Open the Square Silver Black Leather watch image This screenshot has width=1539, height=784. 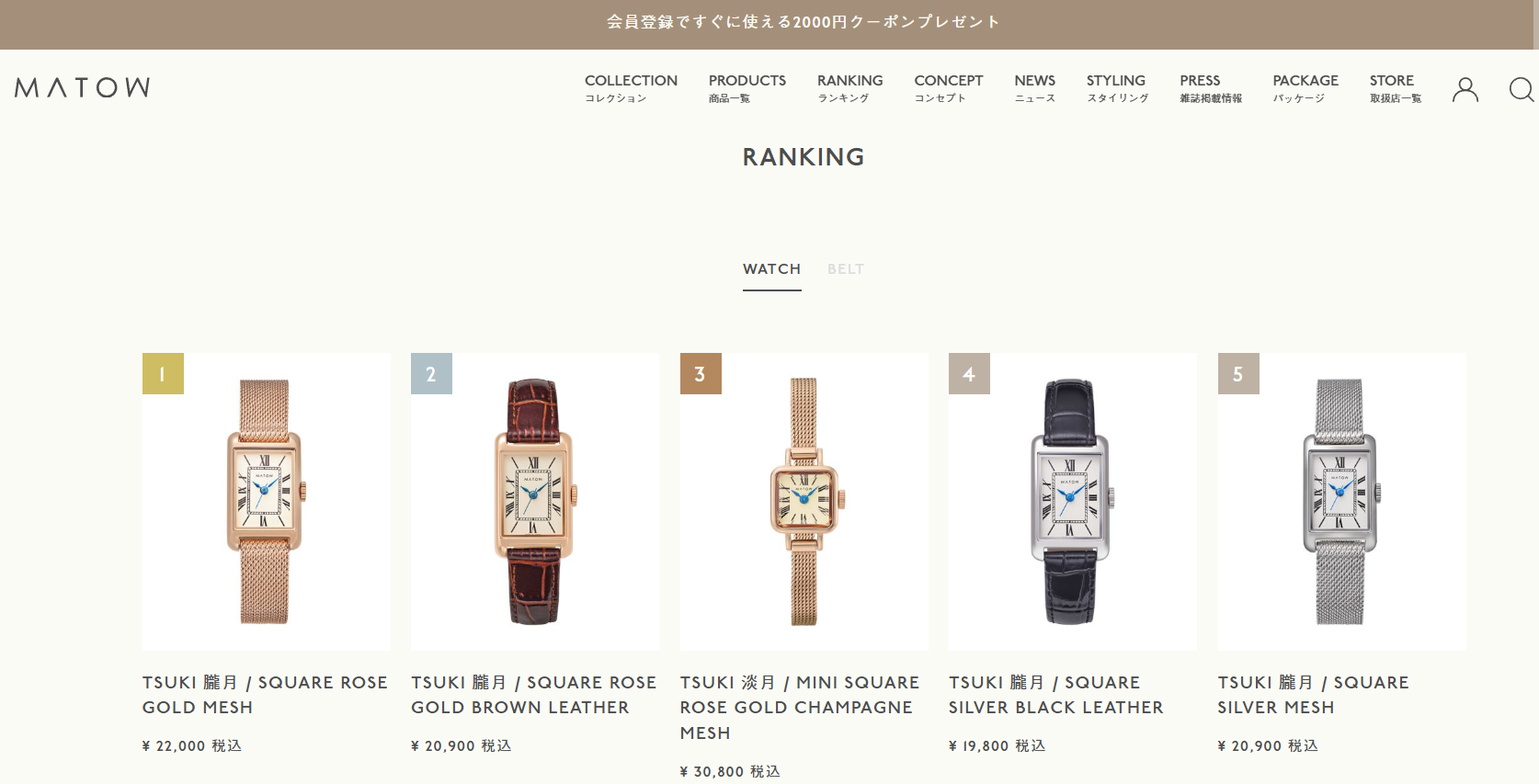pos(1073,502)
